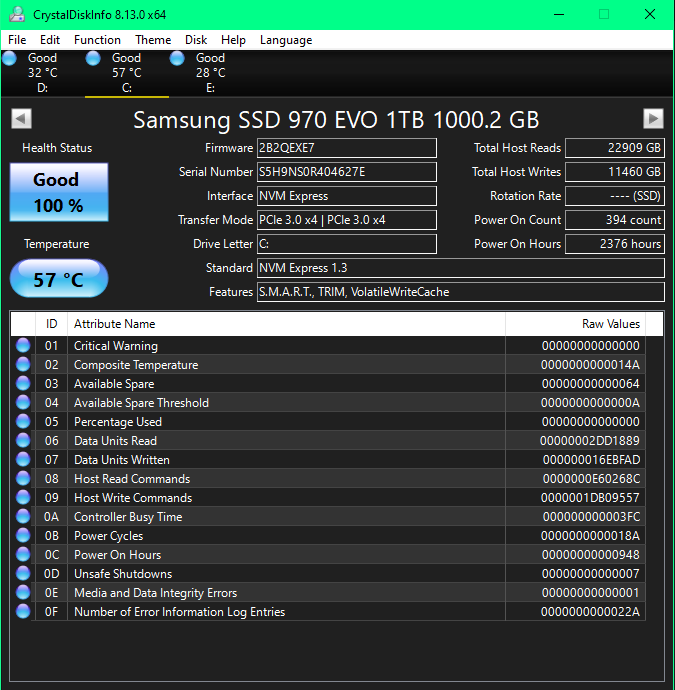Click status icon for Media and Data Integrity Errors
The image size is (675, 690).
[23, 592]
